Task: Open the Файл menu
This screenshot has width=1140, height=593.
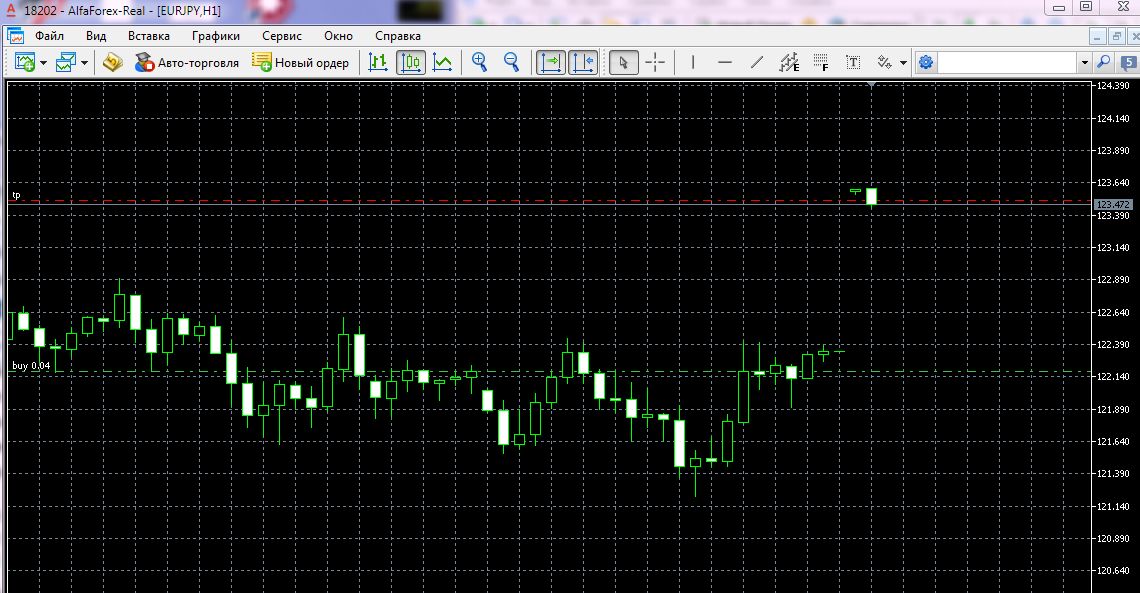Action: [x=49, y=36]
